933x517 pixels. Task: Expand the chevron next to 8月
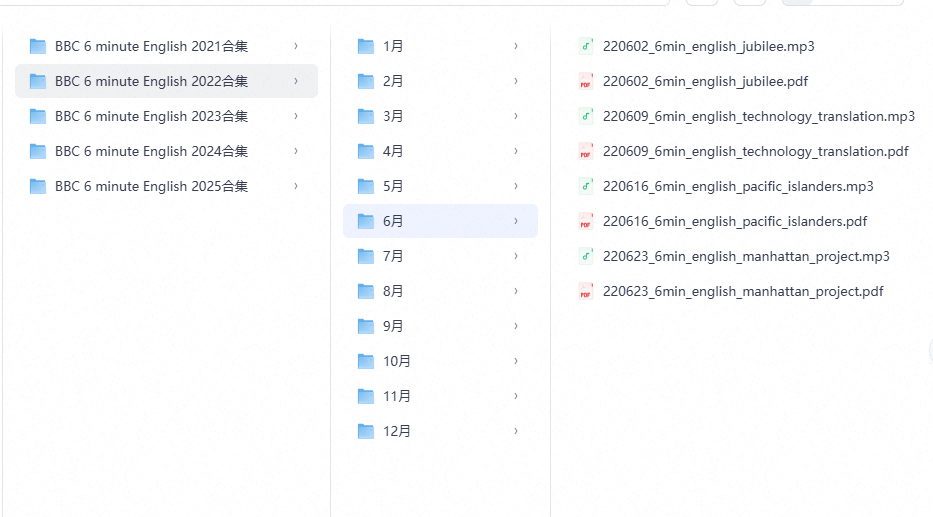[x=516, y=292]
